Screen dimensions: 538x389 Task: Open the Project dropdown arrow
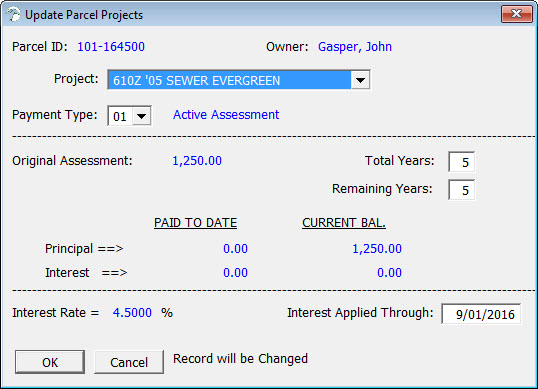click(x=360, y=80)
